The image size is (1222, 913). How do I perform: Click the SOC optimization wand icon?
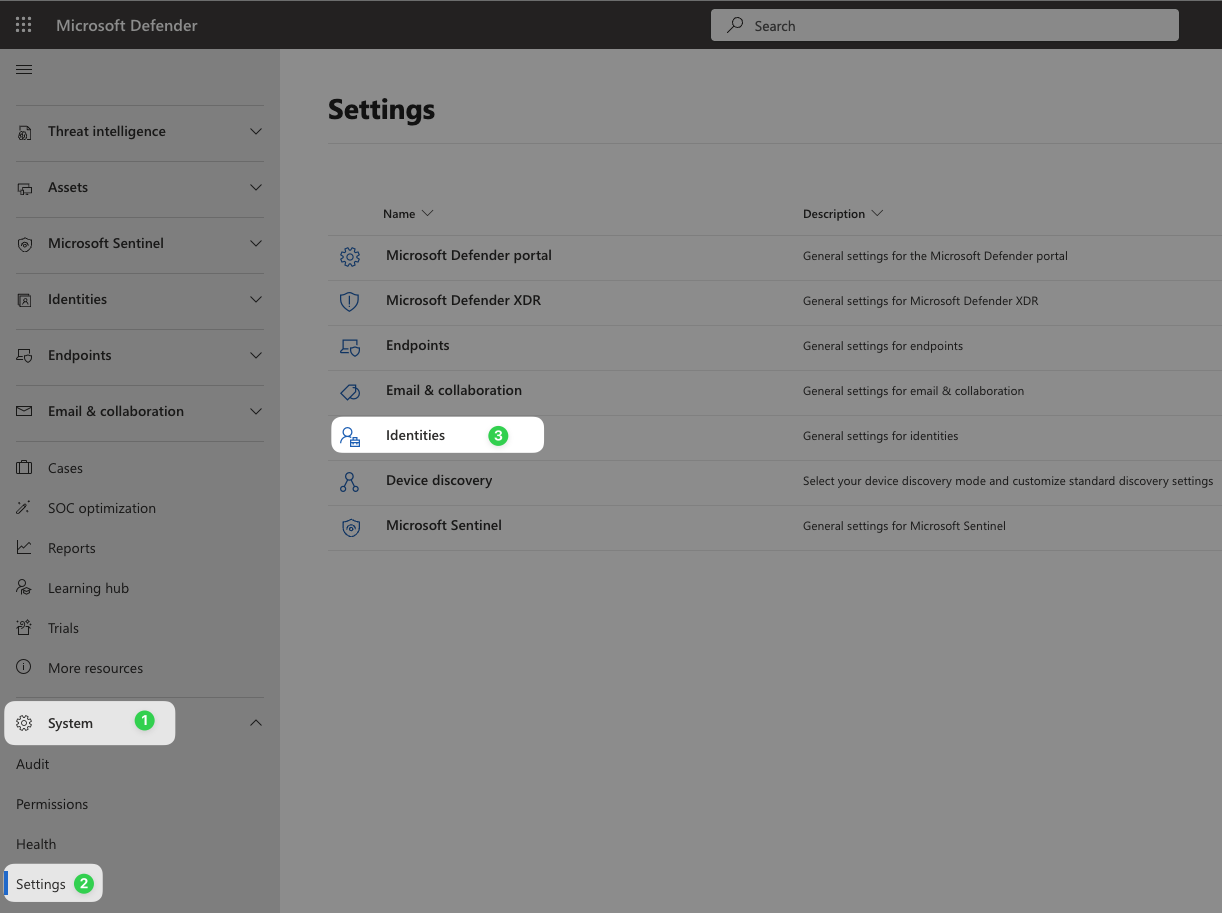[25, 508]
